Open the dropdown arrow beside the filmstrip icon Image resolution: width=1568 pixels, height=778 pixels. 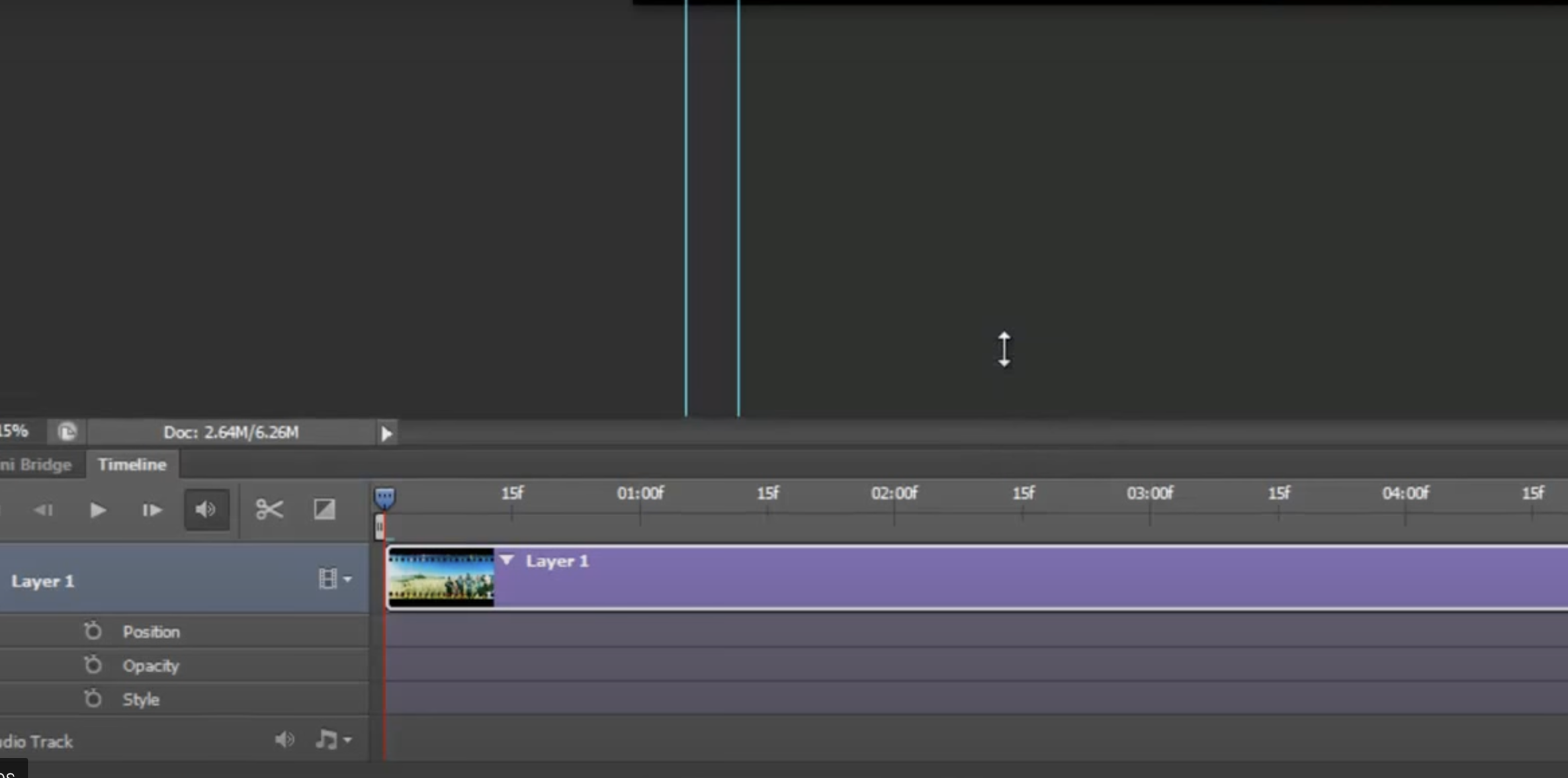(347, 579)
